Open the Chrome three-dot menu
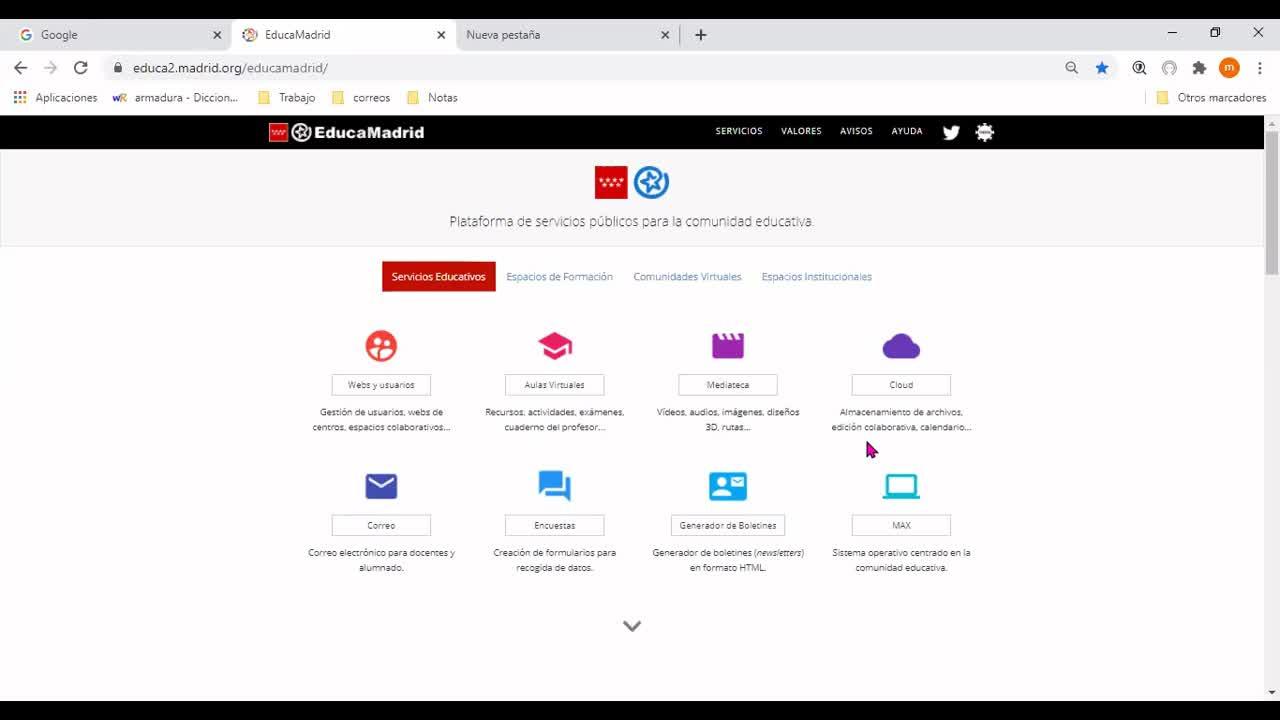Screen dimensions: 1280x720 coord(1260,68)
